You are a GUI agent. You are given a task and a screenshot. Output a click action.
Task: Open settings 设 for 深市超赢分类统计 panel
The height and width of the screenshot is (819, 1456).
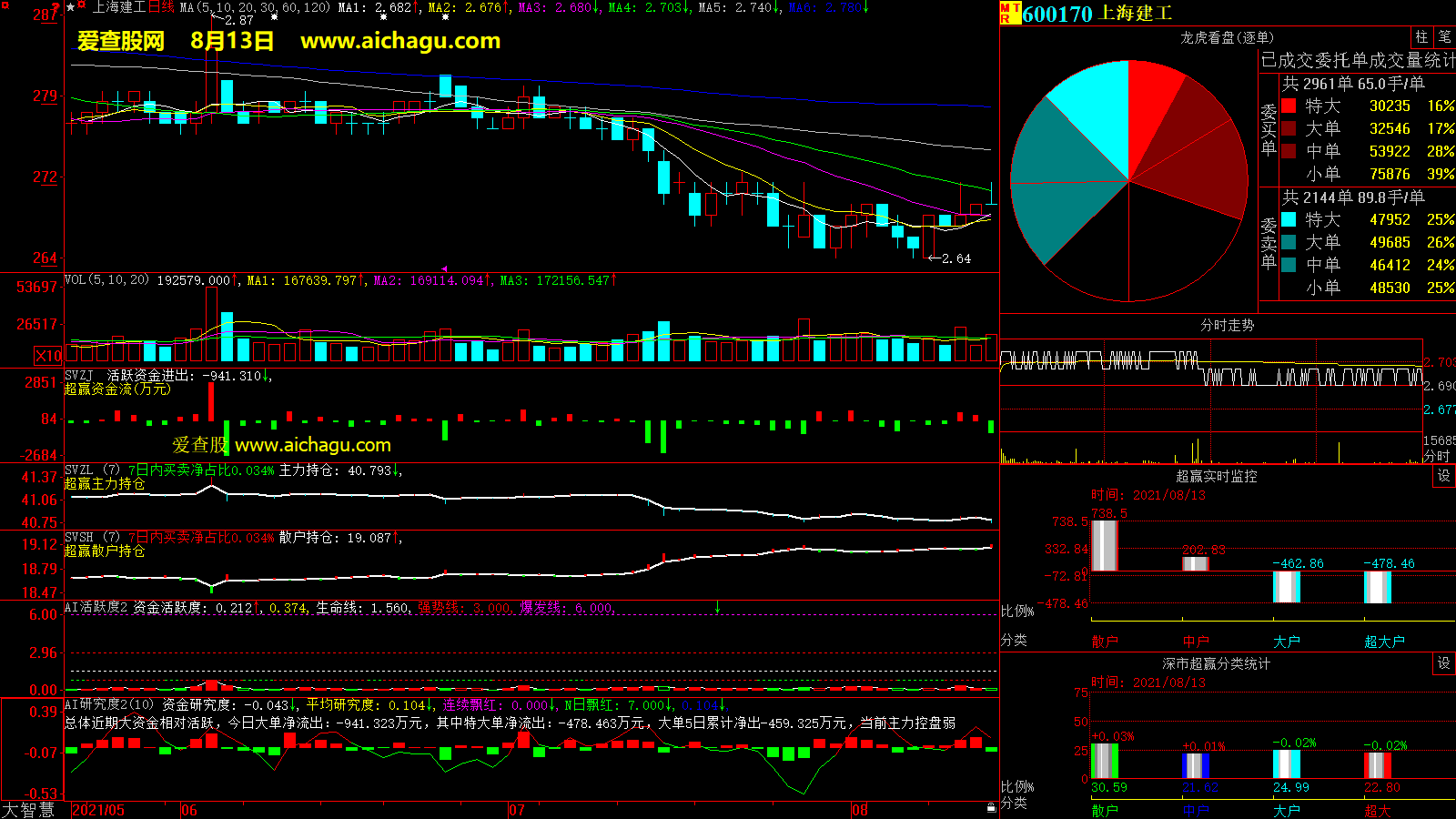[1444, 663]
